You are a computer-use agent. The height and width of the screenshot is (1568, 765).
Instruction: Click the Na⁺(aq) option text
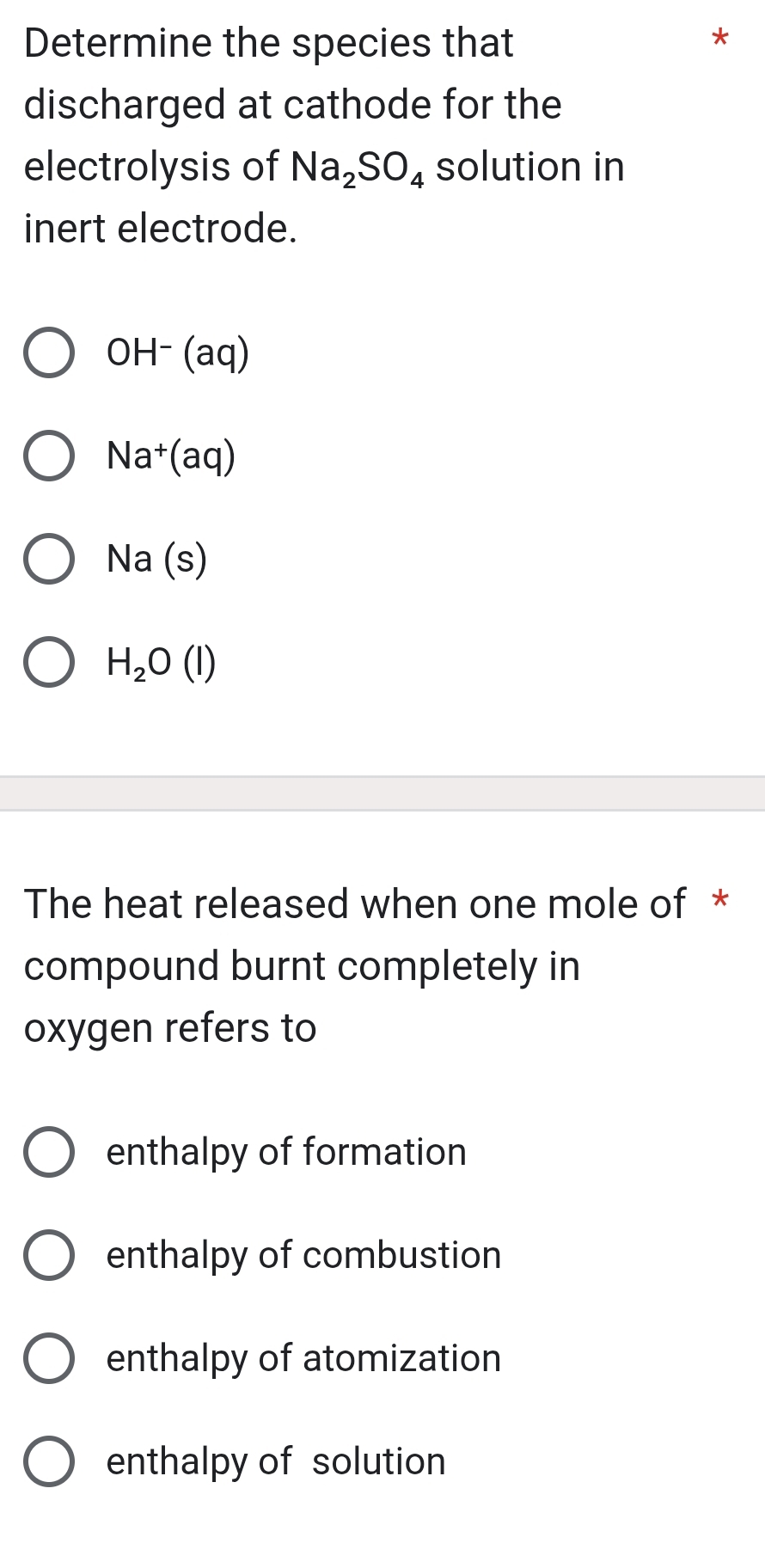[169, 456]
